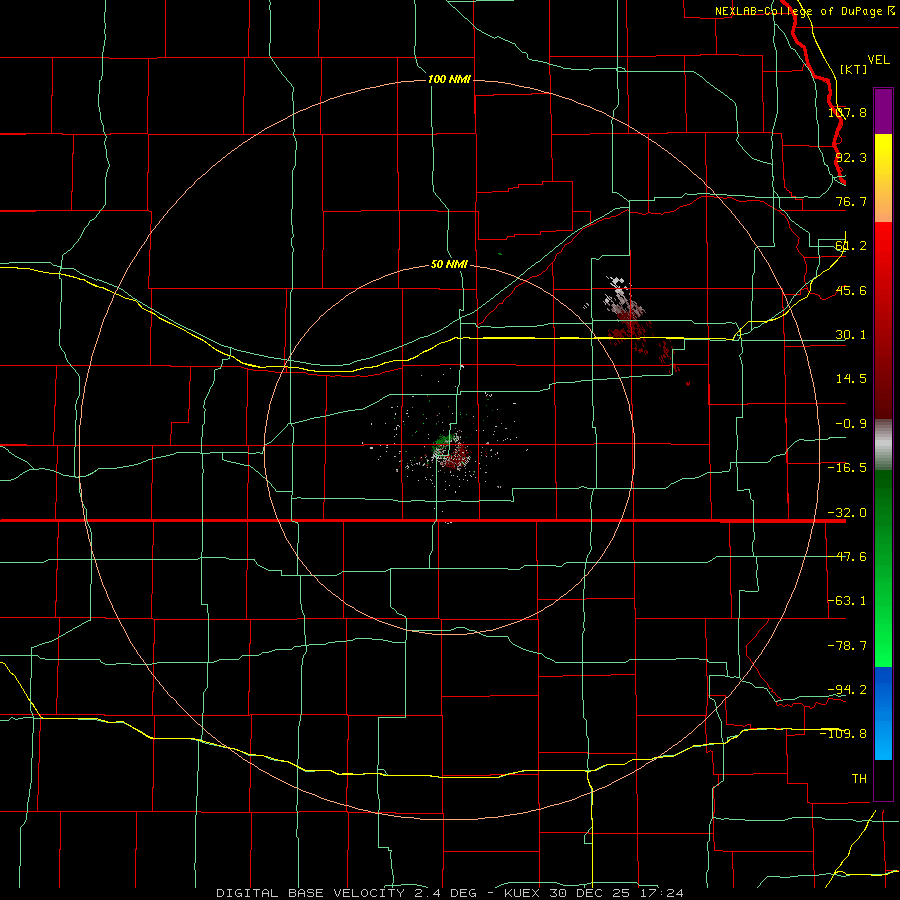Viewport: 900px width, 900px height.
Task: Click the -94.2 velocity scale value
Action: pos(847,689)
